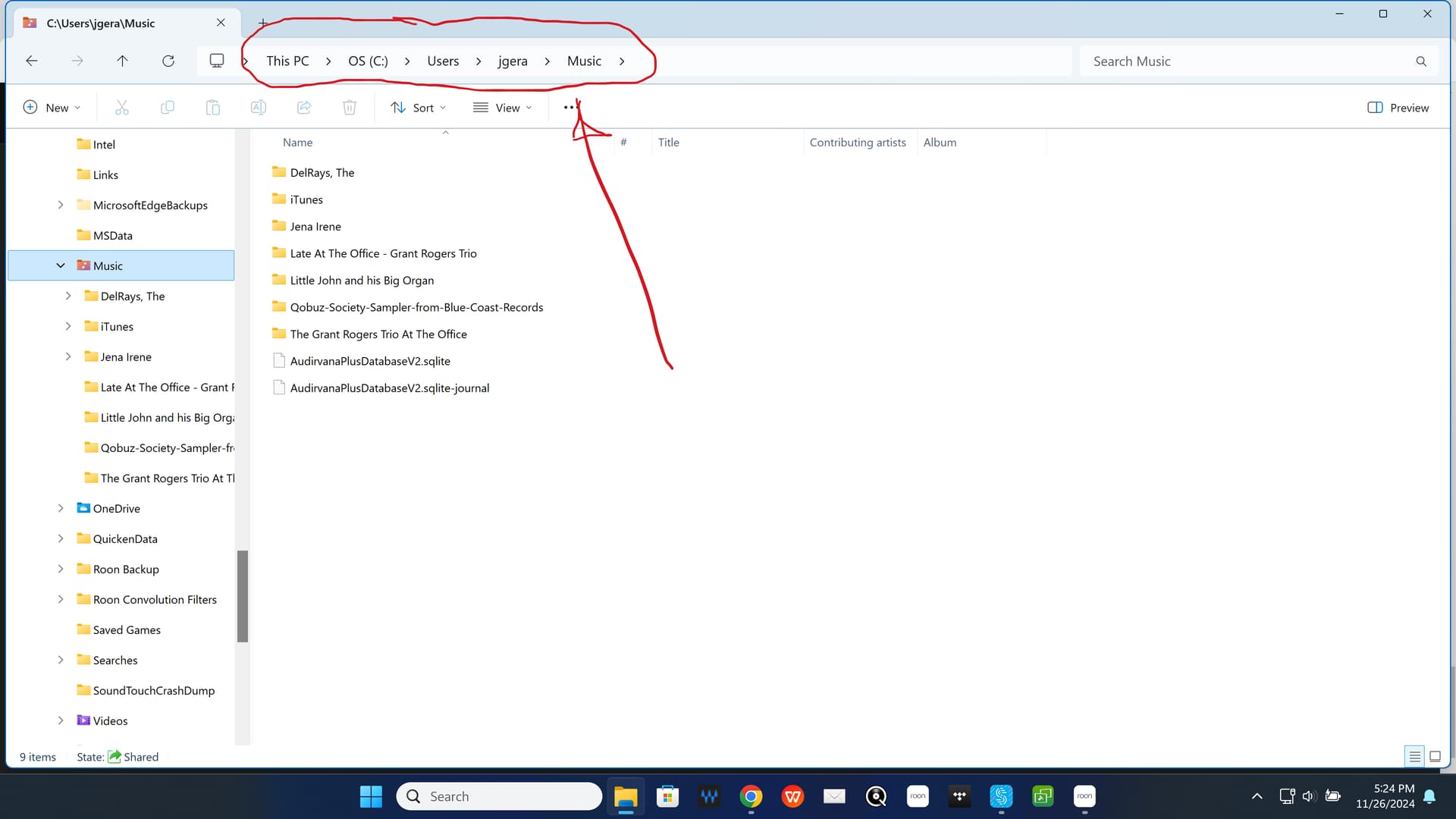
Task: Open the Windows Start menu
Action: pos(371,796)
